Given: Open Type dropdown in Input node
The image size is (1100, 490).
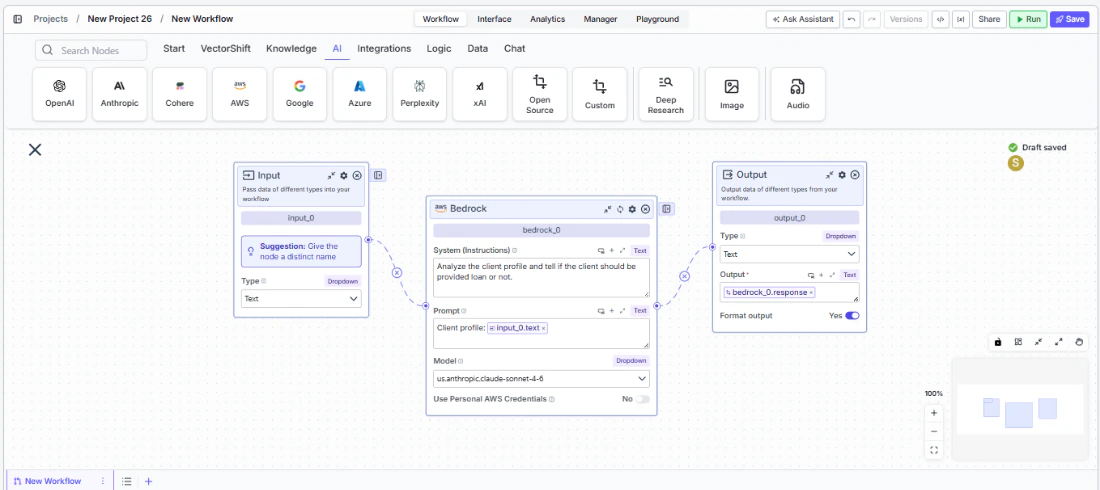Looking at the screenshot, I should point(301,298).
